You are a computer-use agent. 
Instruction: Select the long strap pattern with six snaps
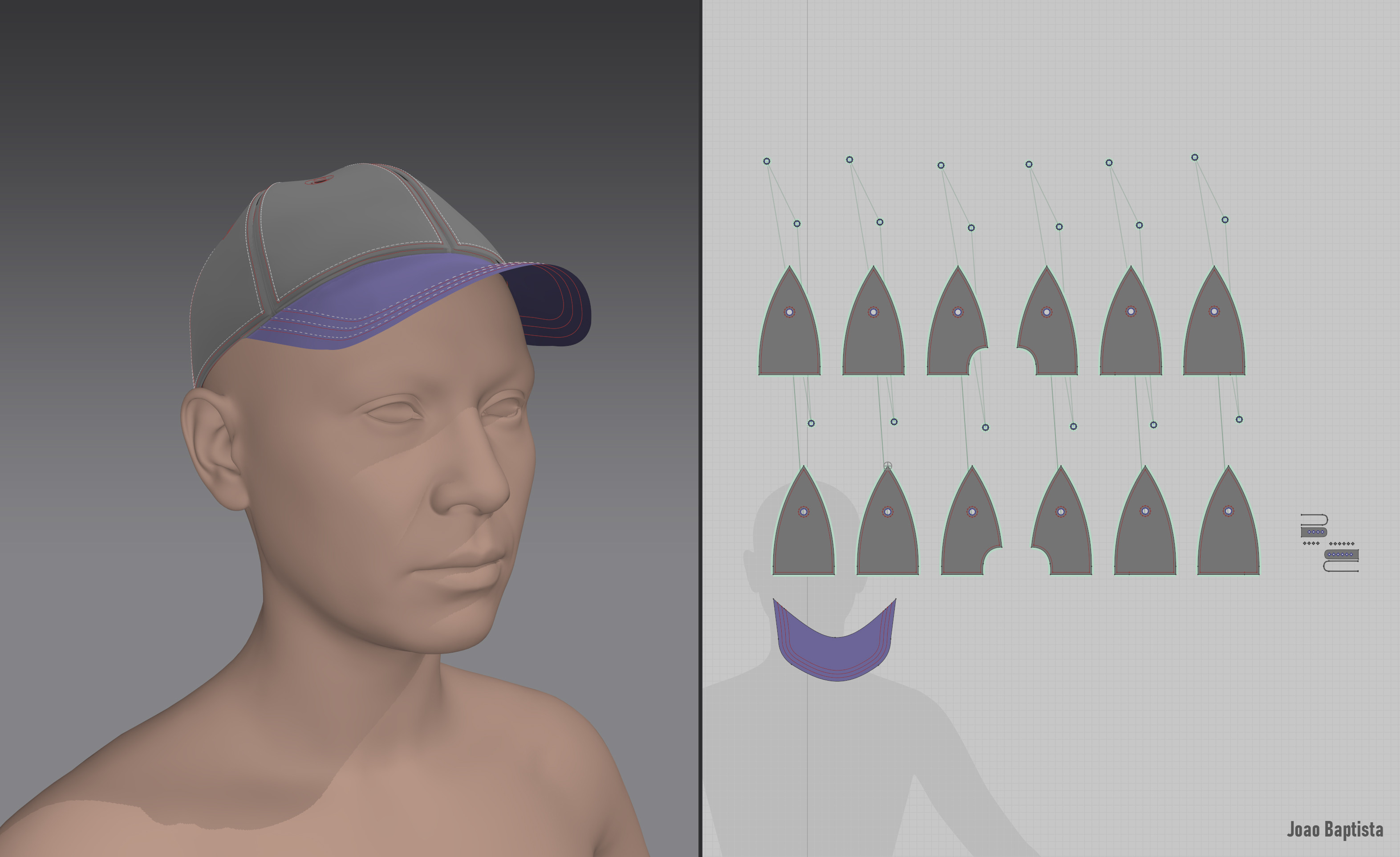point(1342,554)
